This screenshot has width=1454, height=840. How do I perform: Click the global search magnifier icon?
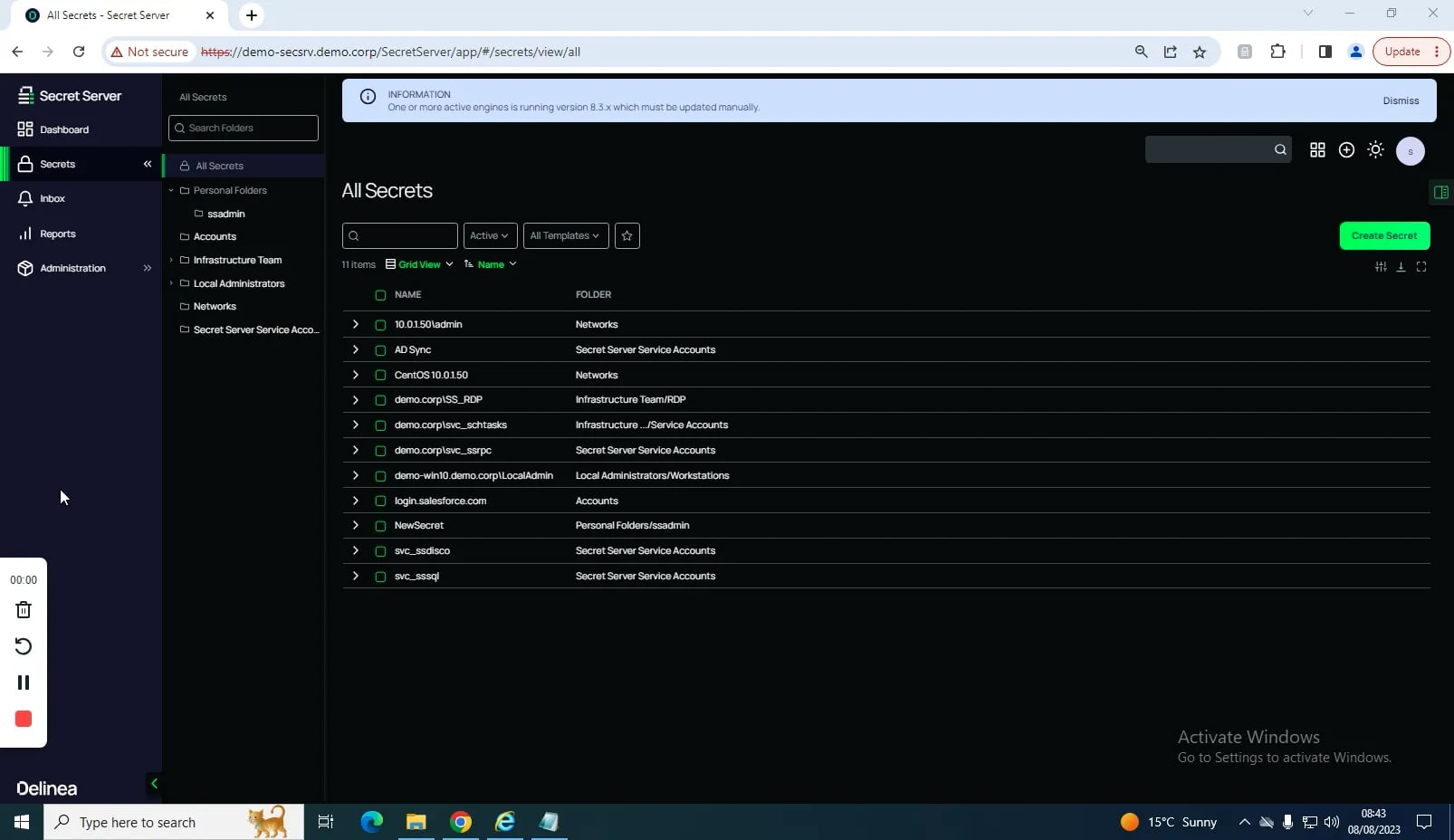coord(1280,149)
